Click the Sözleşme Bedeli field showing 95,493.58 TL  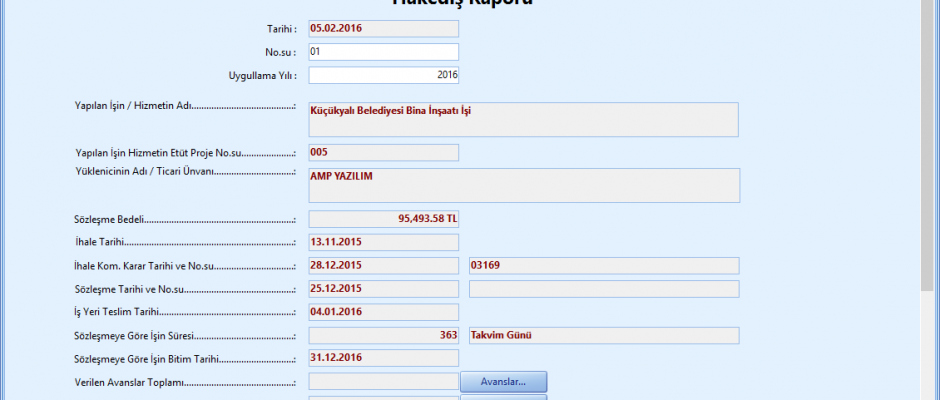click(x=383, y=219)
